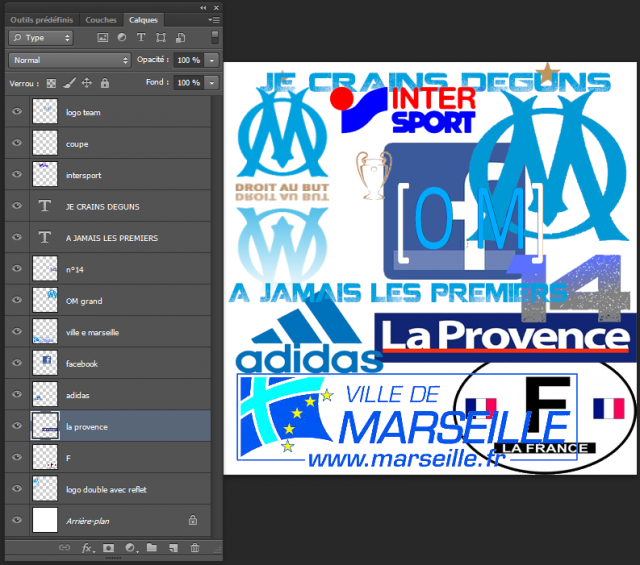Select the coupe layer name

tap(77, 144)
